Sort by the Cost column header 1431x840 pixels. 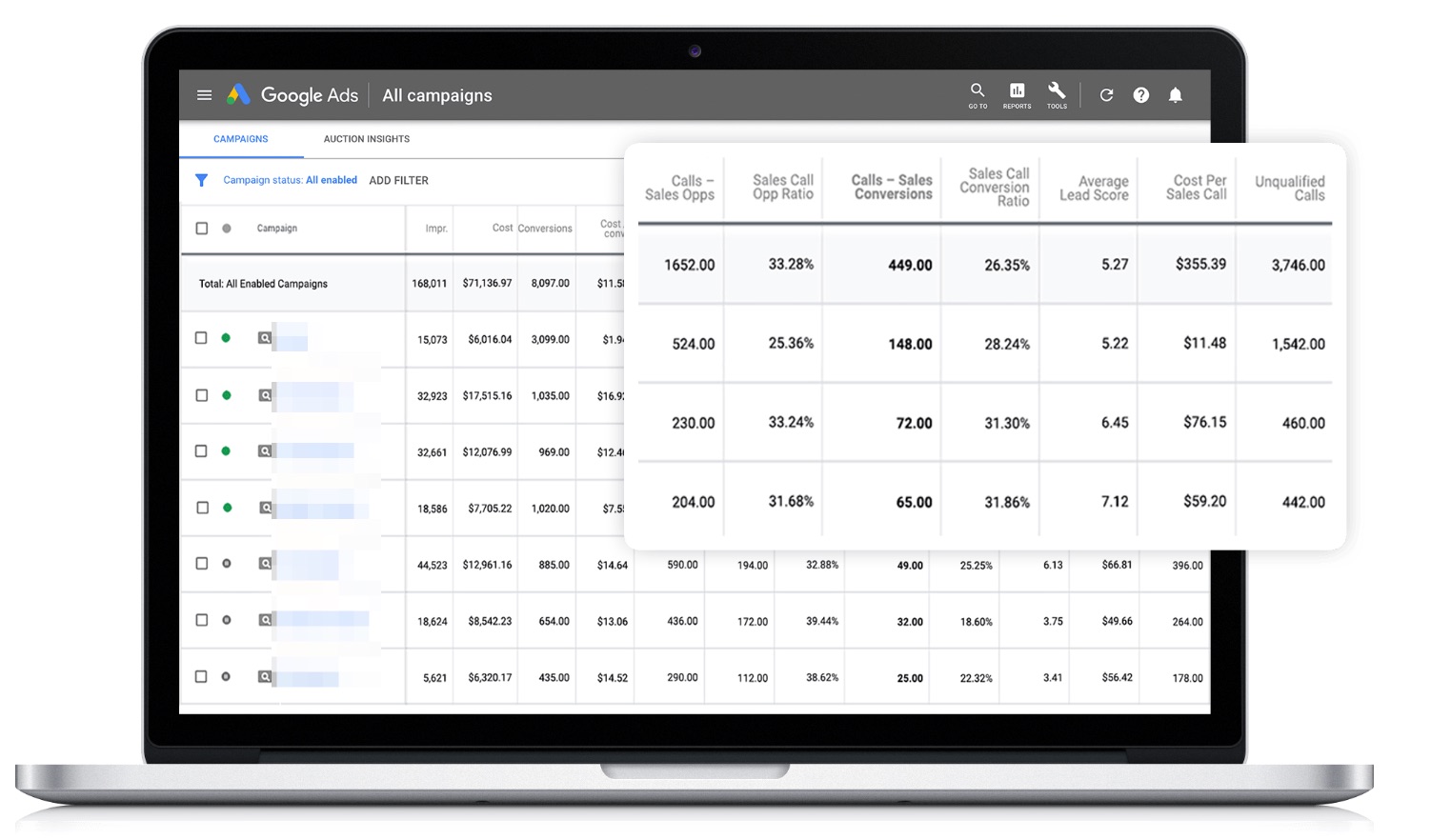[x=502, y=228]
